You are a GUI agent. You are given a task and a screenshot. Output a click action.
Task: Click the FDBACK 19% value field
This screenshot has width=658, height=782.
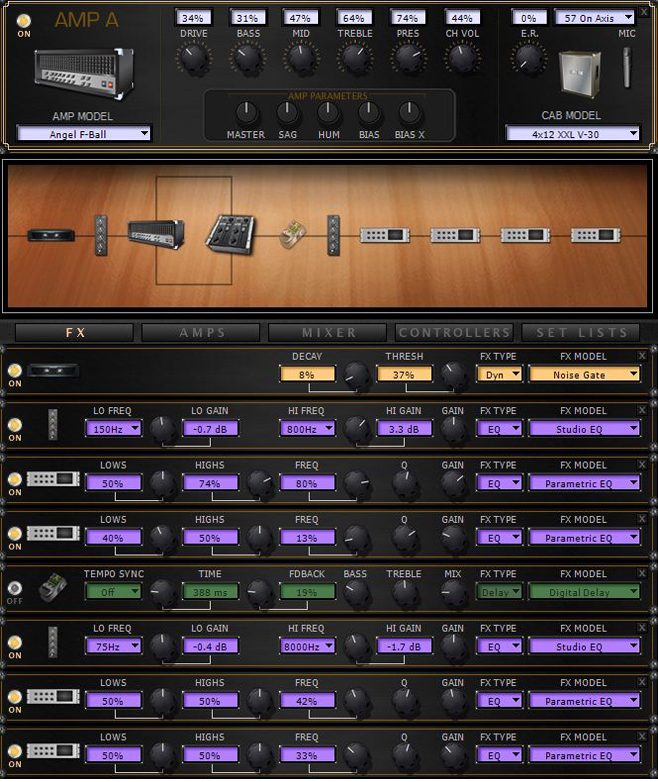pyautogui.click(x=307, y=592)
